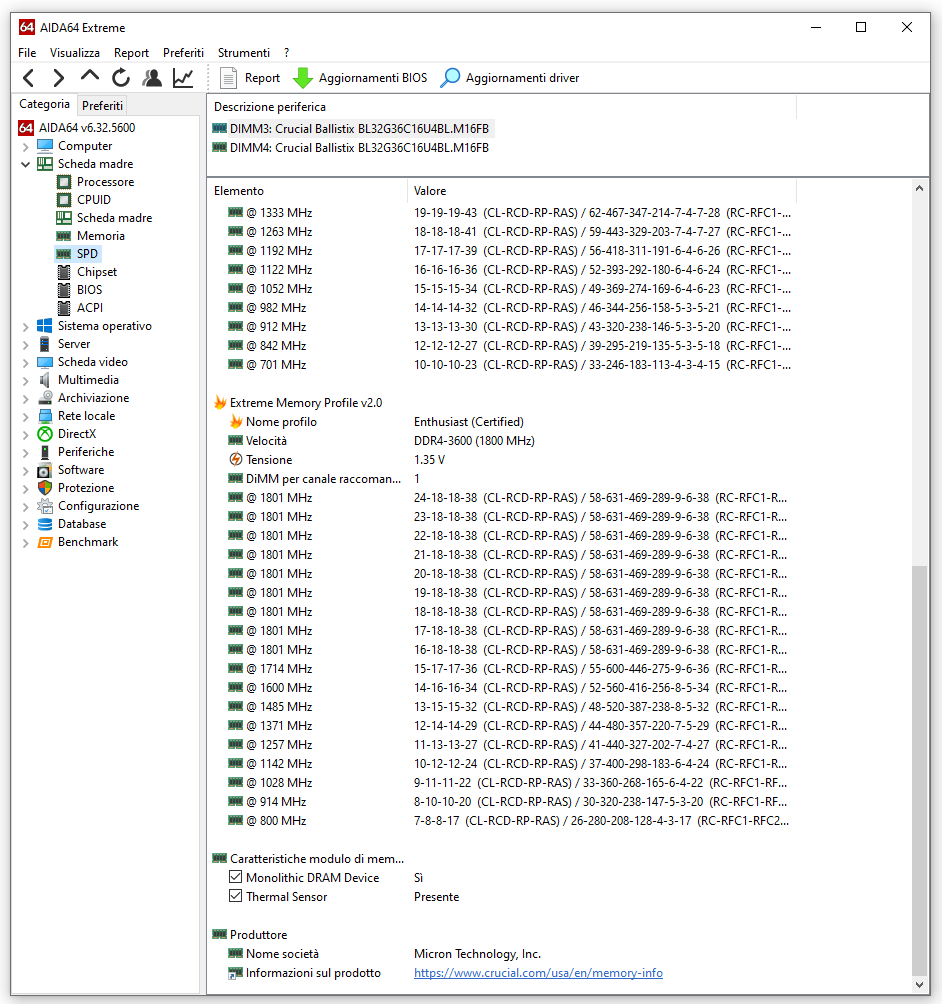Toggle the Monolithic DRAM Device checkbox
This screenshot has height=1004, width=942.
point(235,877)
